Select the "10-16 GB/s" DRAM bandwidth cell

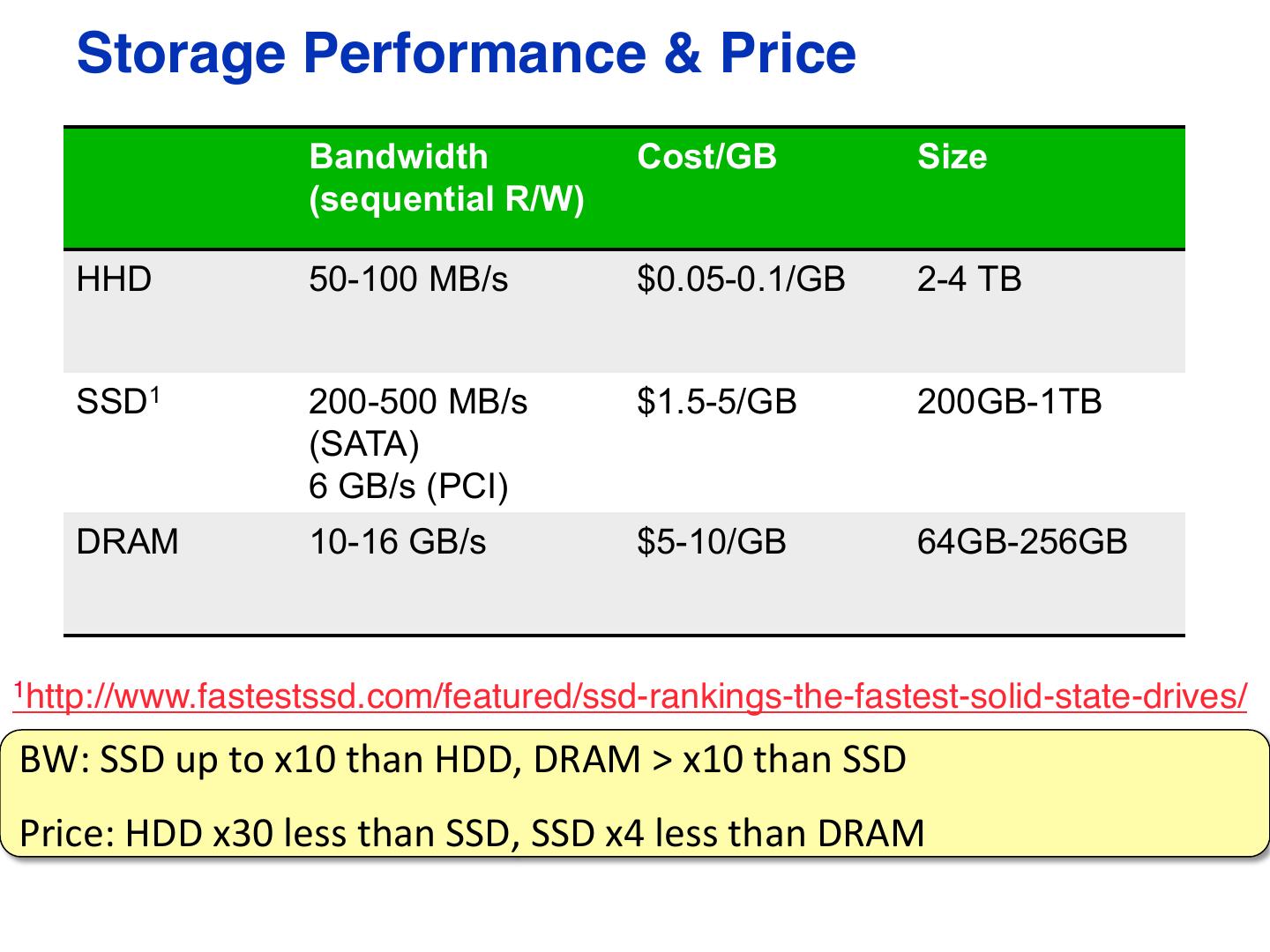[397, 541]
